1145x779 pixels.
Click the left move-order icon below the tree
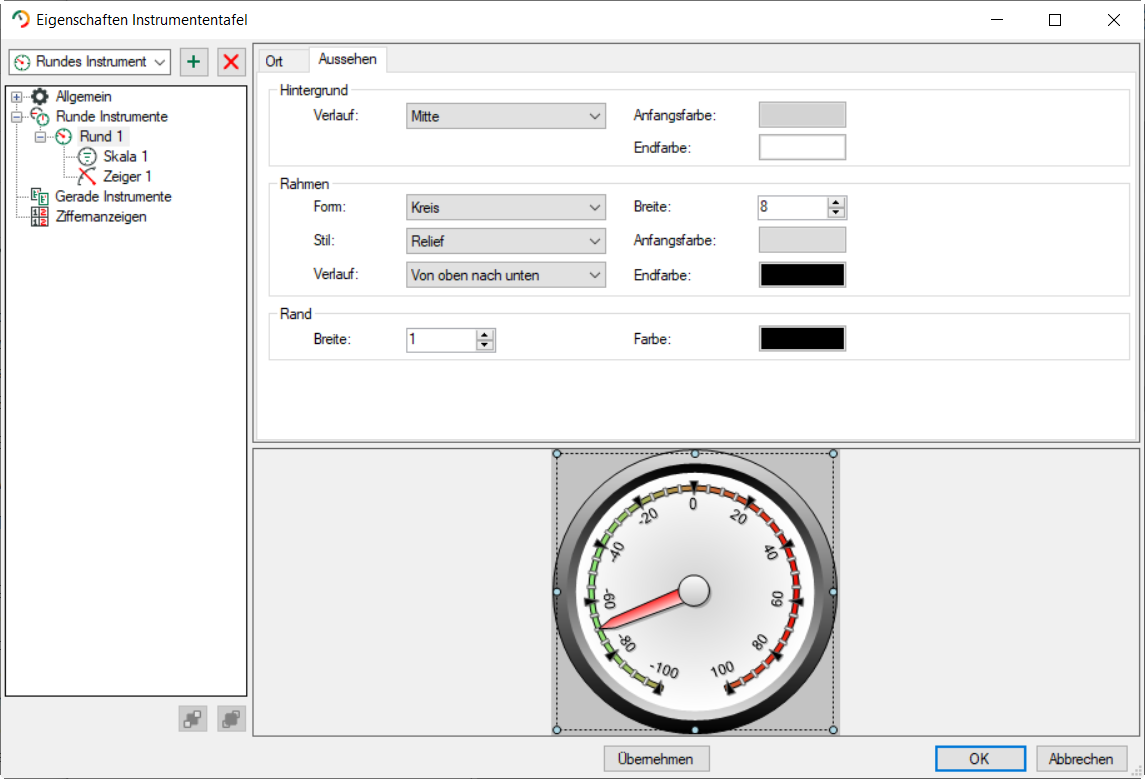193,718
